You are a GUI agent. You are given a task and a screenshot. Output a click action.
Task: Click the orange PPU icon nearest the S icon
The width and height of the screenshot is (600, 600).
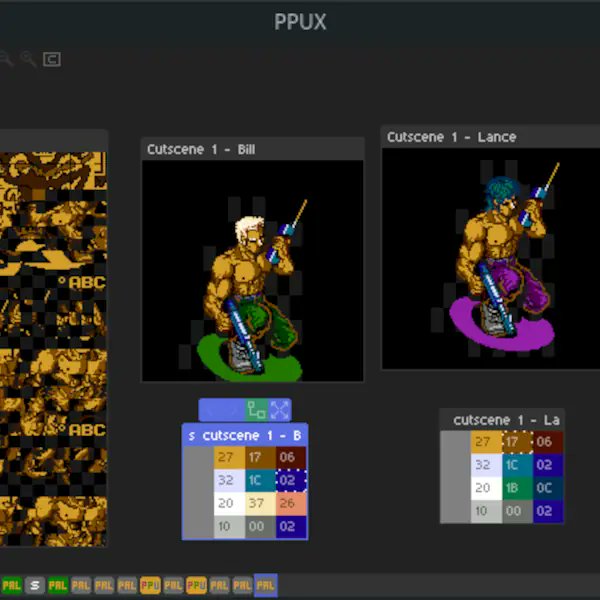coord(150,585)
